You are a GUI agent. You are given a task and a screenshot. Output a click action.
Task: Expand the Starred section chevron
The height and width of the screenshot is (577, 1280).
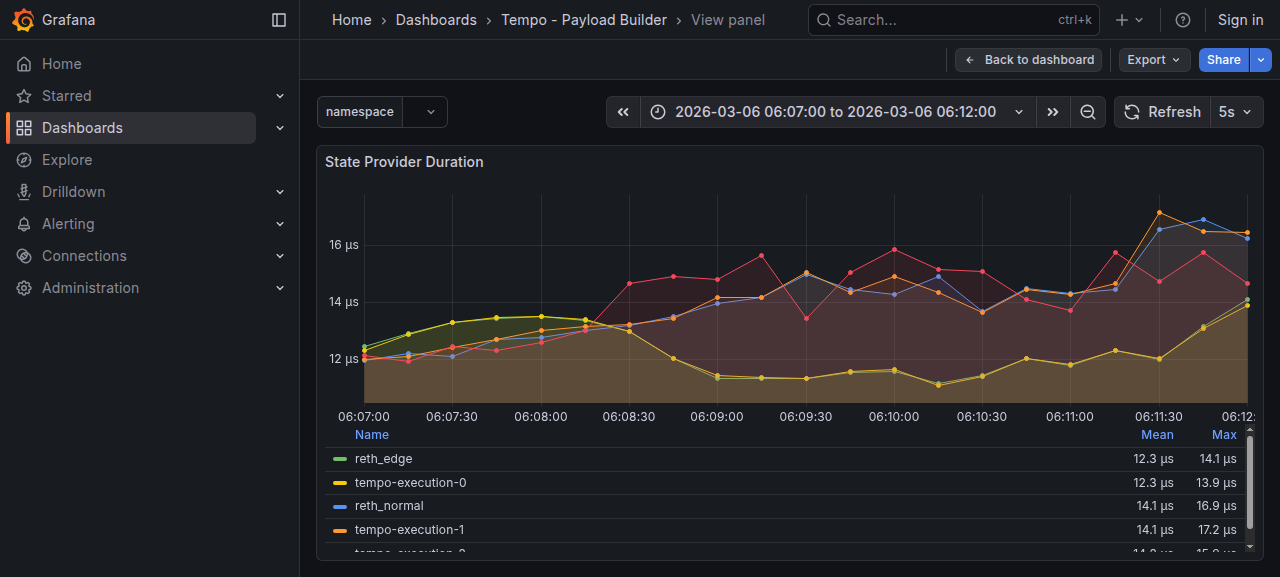pyautogui.click(x=280, y=96)
